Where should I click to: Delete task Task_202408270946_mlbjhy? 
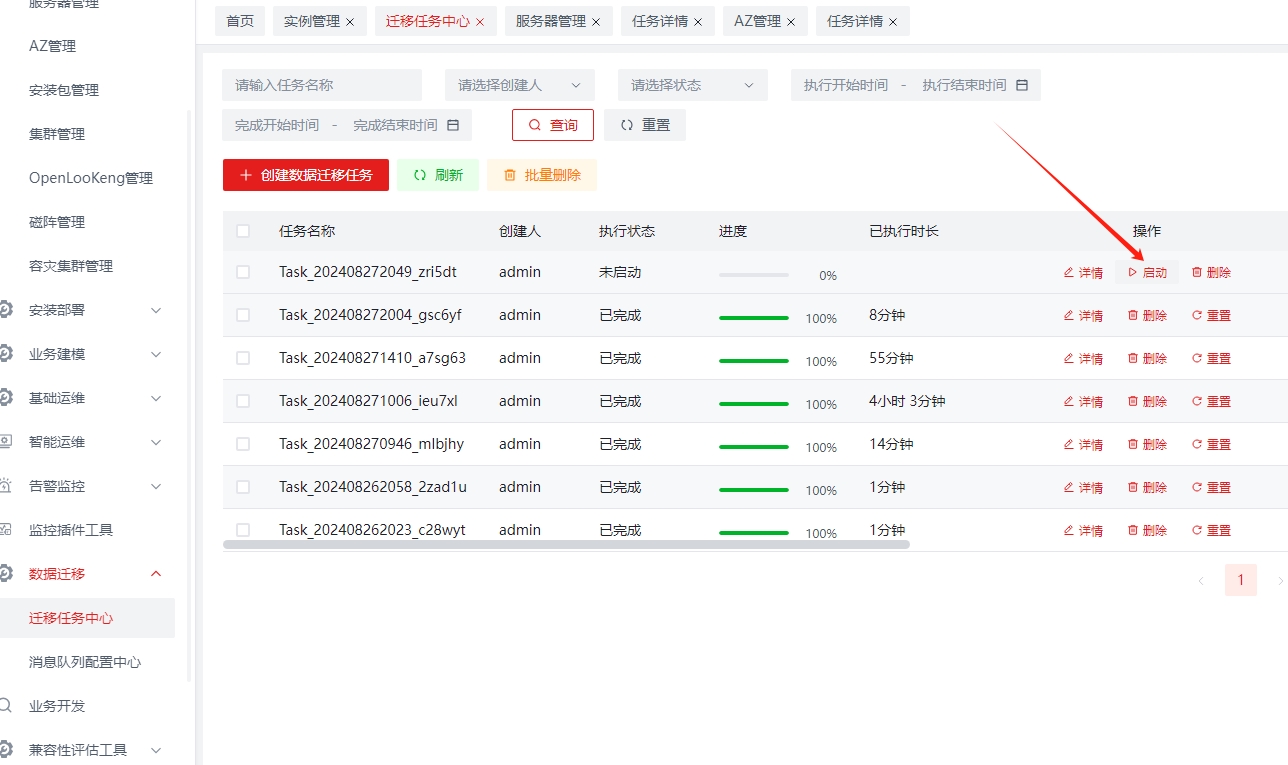1147,444
